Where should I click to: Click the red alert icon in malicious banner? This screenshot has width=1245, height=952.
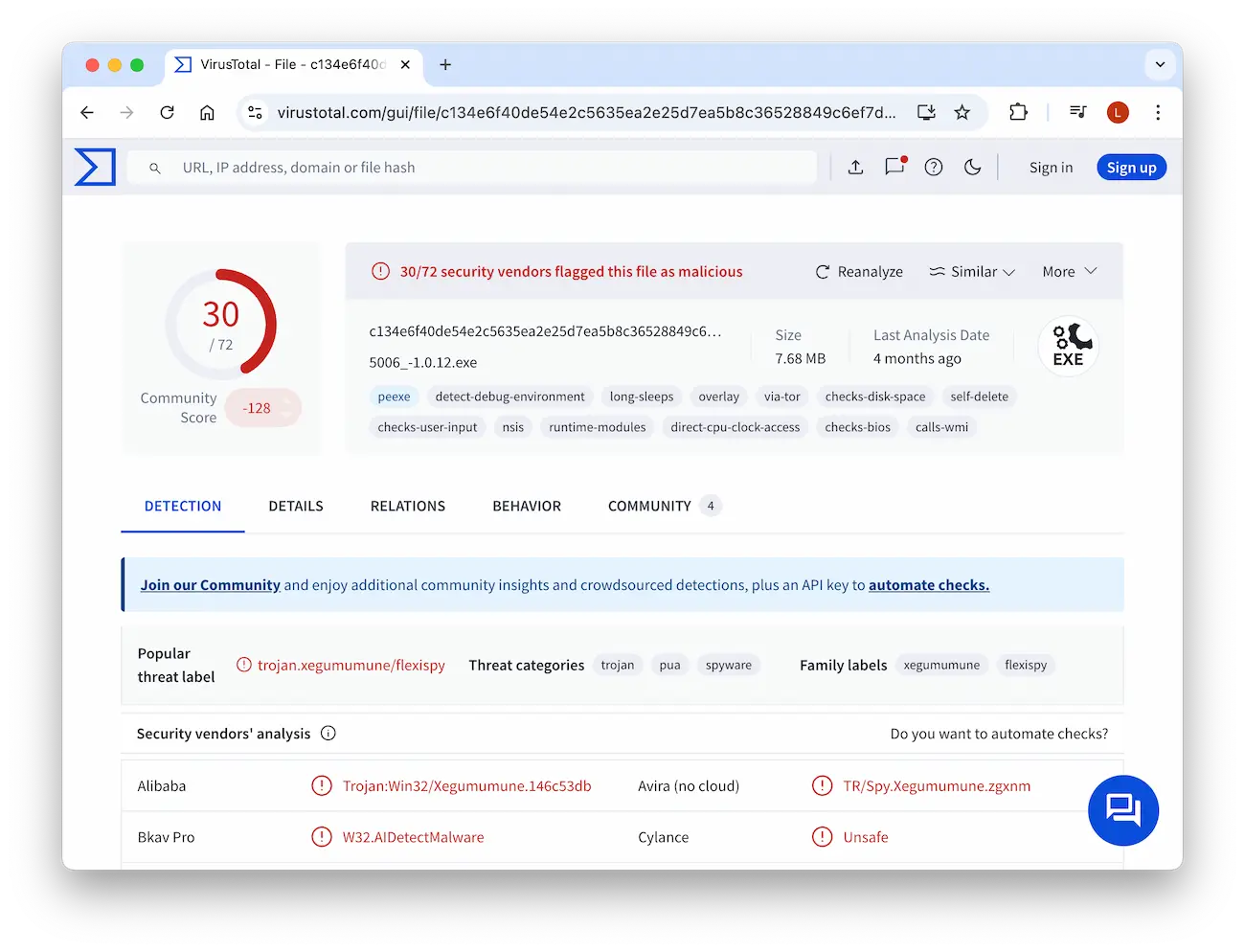point(380,271)
